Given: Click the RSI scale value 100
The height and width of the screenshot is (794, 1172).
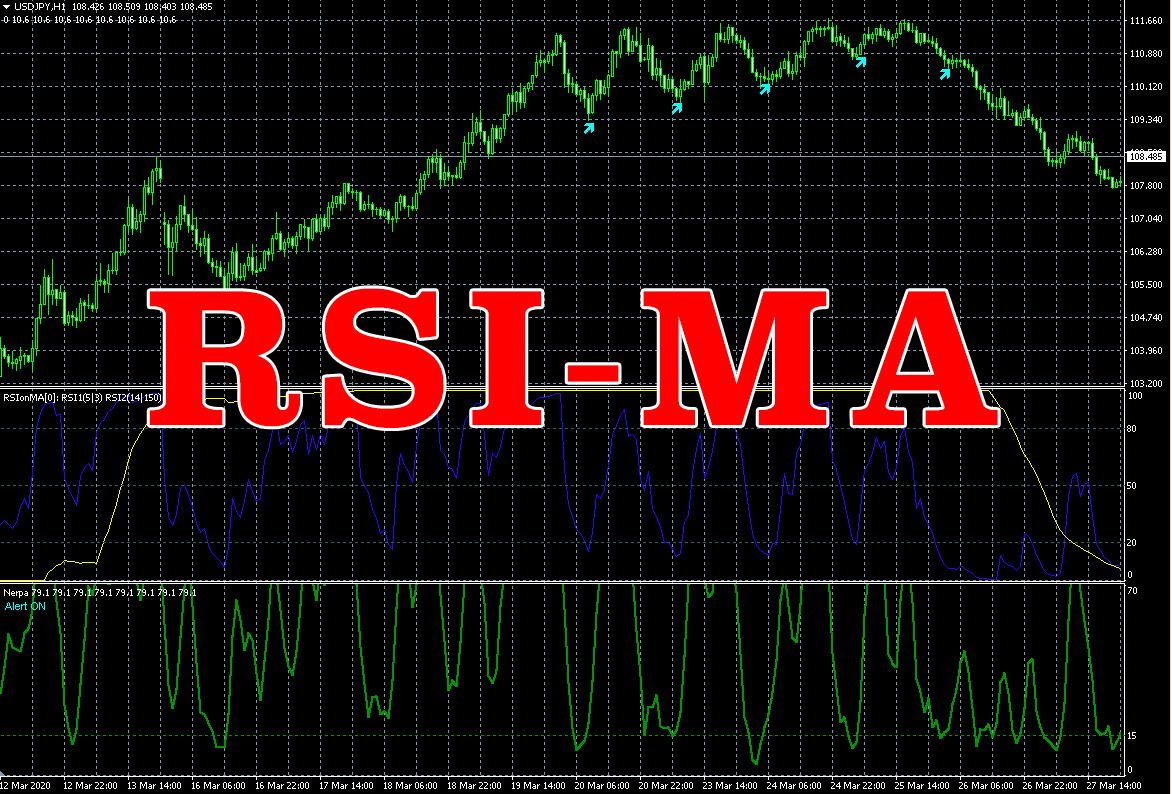Looking at the screenshot, I should [x=1135, y=396].
